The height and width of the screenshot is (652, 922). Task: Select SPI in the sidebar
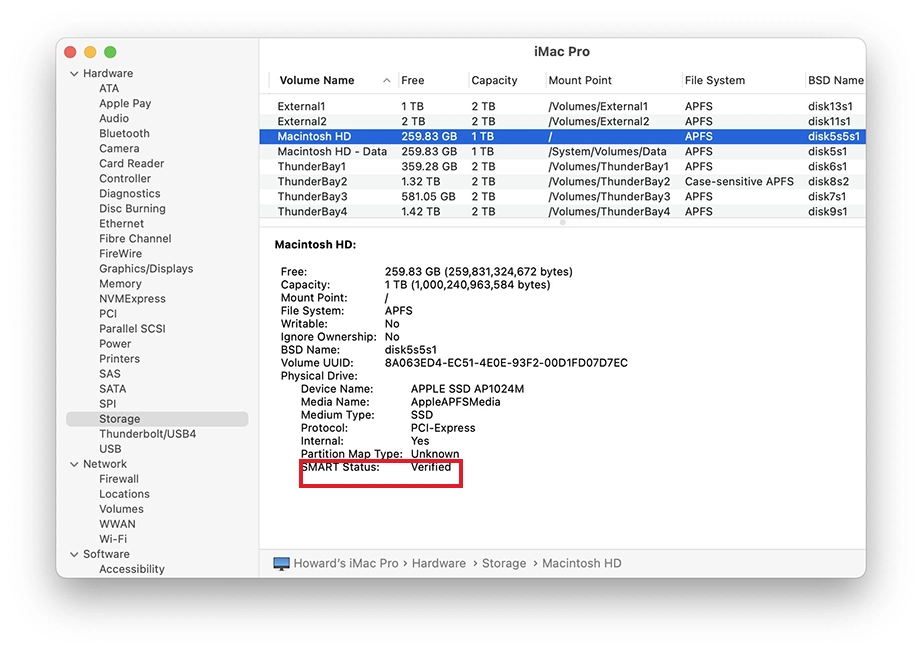click(x=107, y=403)
